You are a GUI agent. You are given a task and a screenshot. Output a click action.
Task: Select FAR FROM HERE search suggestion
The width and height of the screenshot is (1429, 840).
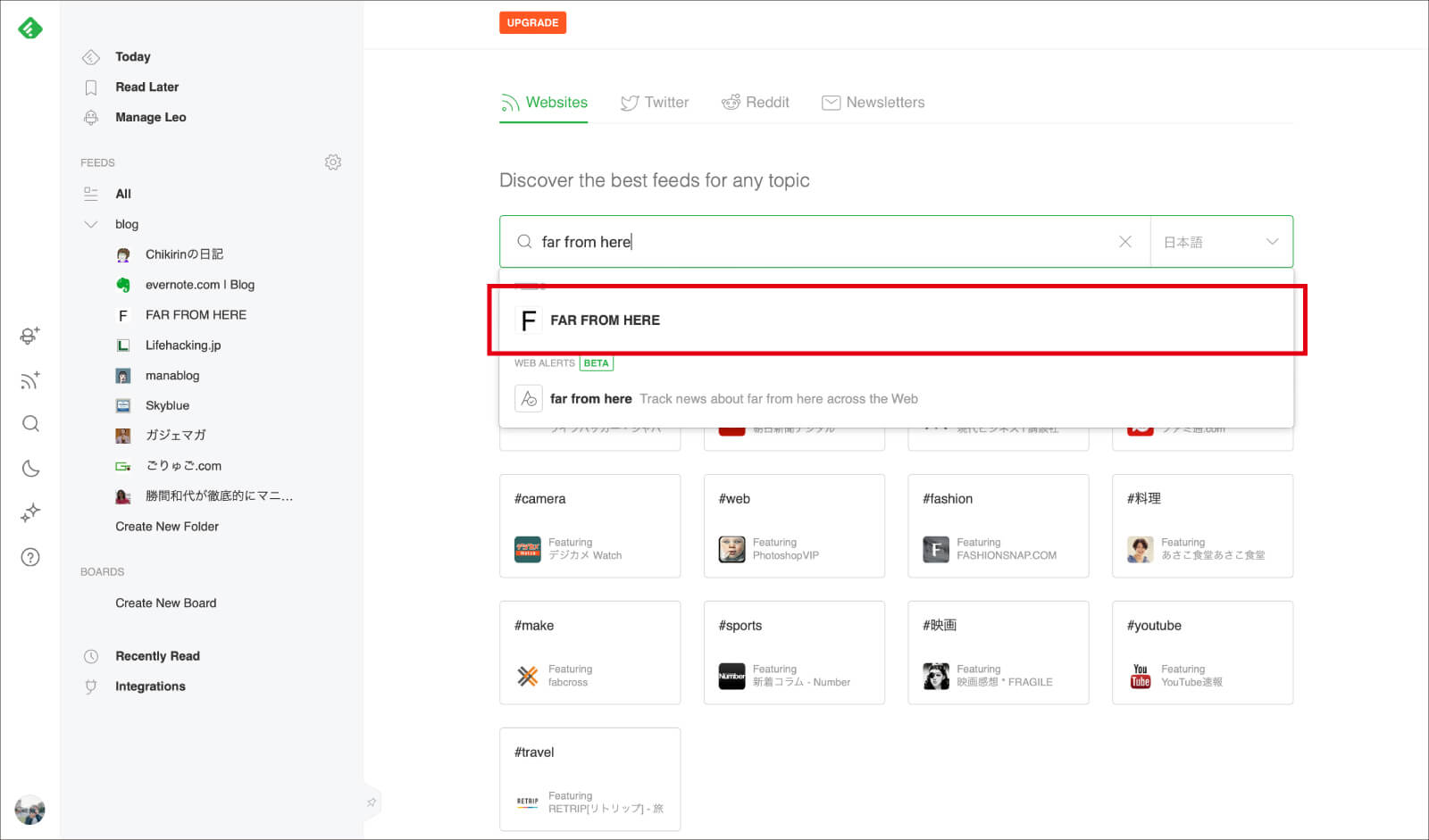click(x=897, y=320)
